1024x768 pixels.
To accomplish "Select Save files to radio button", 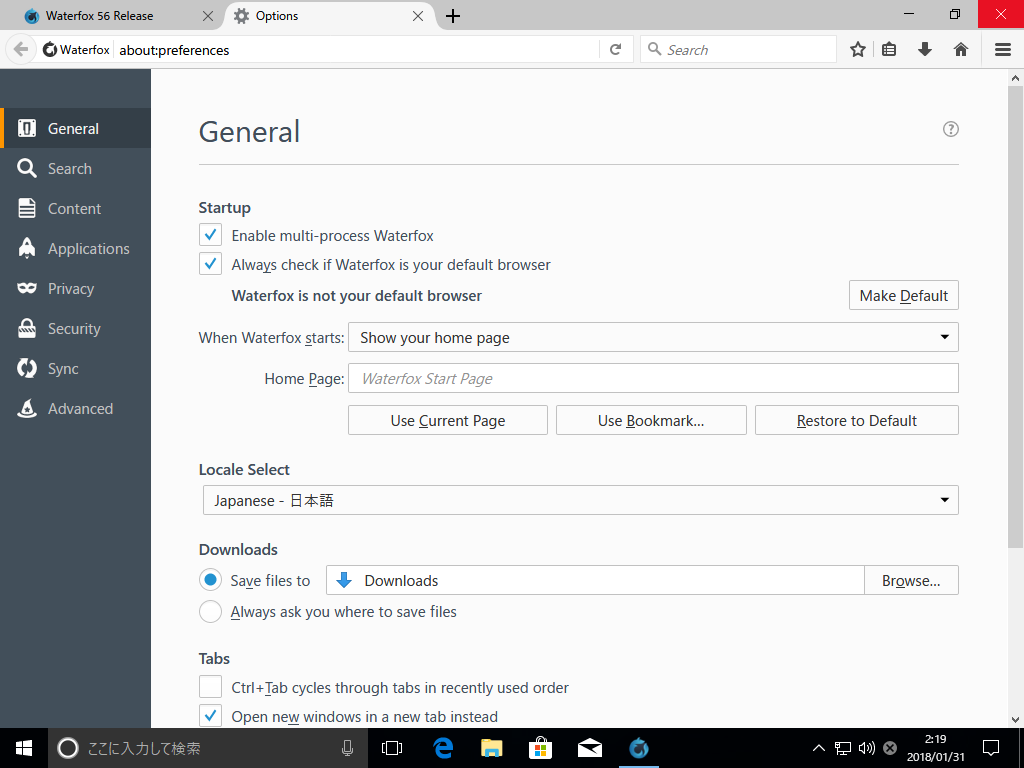I will tap(210, 580).
